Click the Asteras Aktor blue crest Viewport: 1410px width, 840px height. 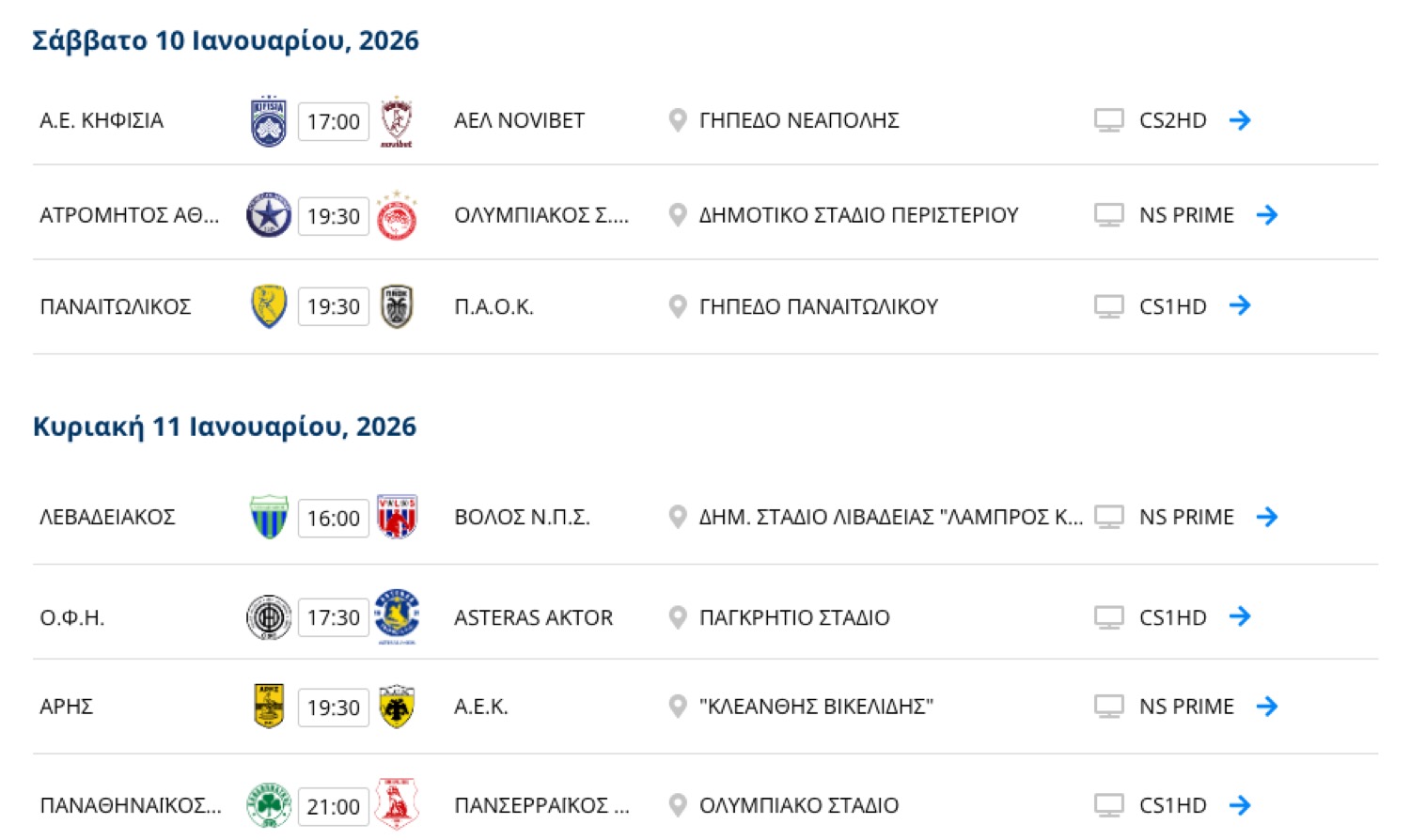(397, 616)
